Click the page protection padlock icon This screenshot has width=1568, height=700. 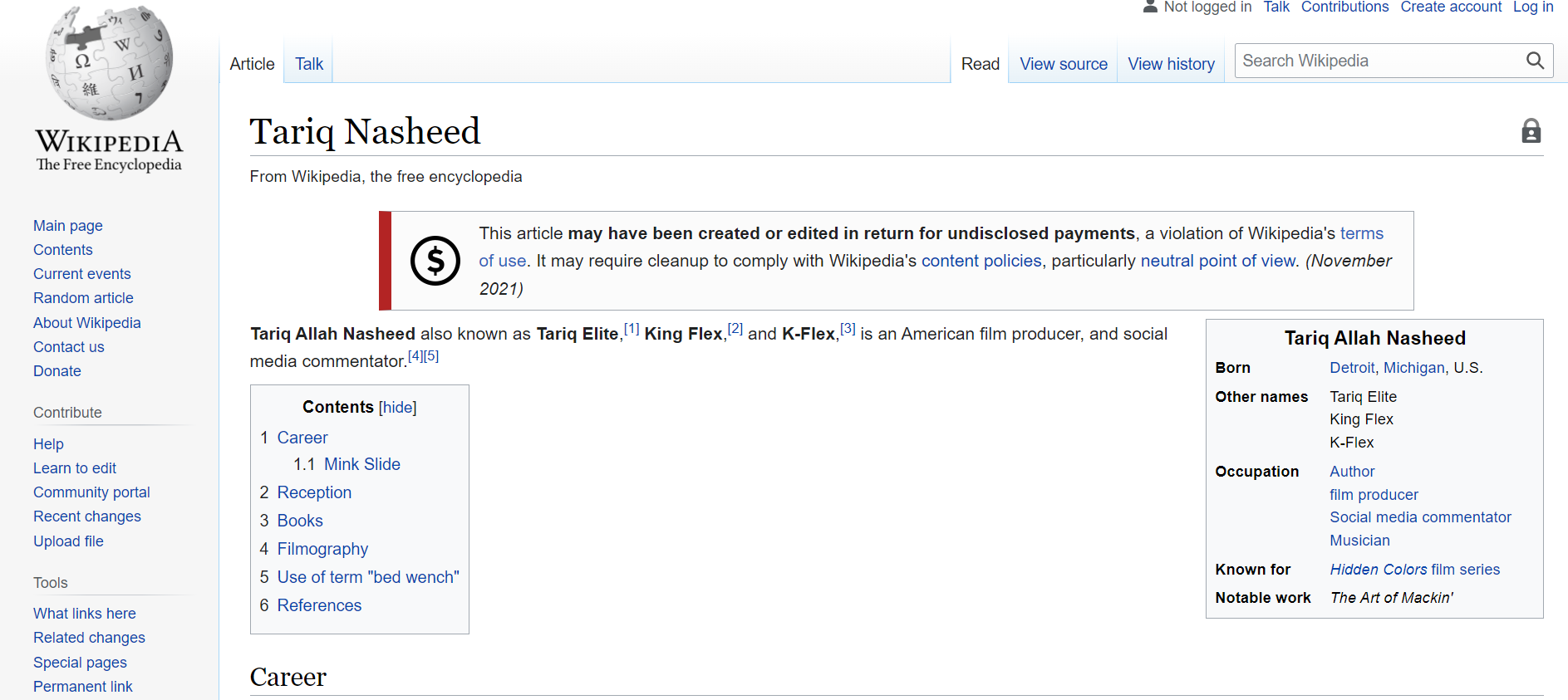(x=1531, y=131)
